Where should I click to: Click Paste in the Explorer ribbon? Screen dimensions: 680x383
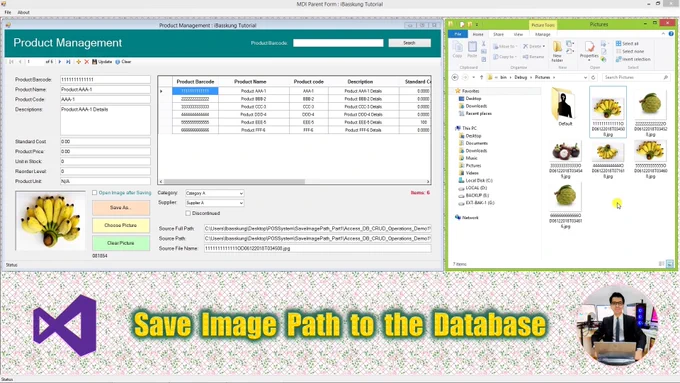[x=472, y=50]
